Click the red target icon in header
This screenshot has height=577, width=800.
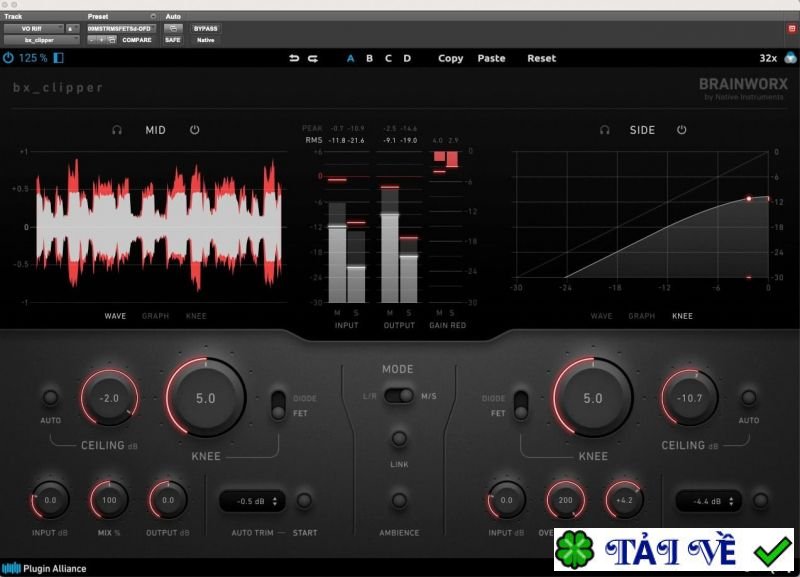click(791, 29)
